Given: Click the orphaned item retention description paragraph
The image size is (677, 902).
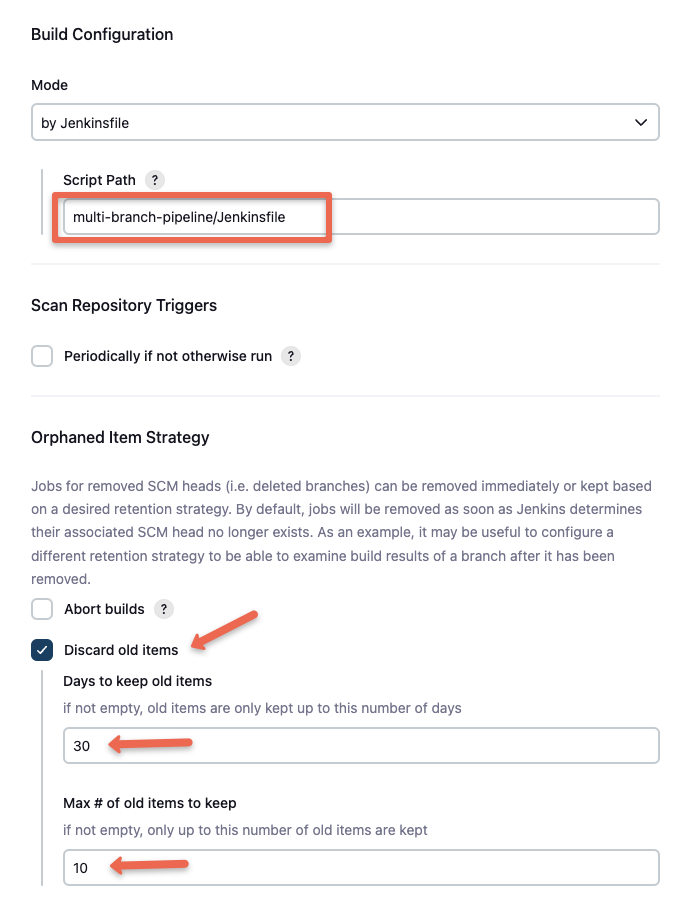Looking at the screenshot, I should coord(342,532).
